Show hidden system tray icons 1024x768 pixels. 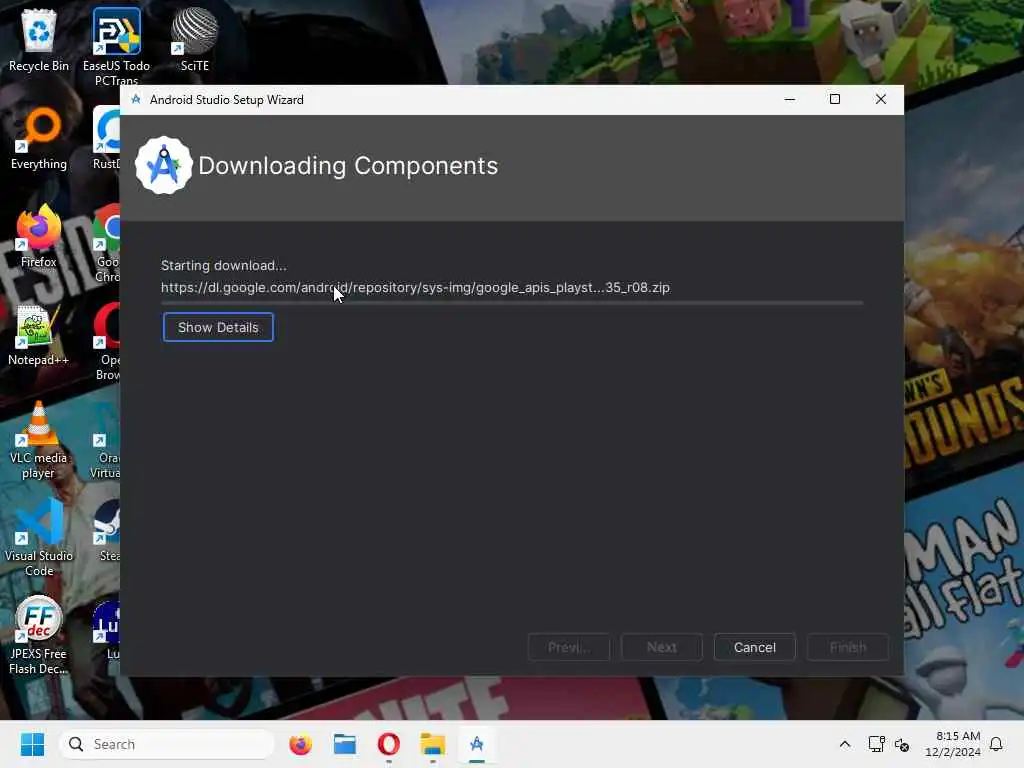(x=844, y=744)
